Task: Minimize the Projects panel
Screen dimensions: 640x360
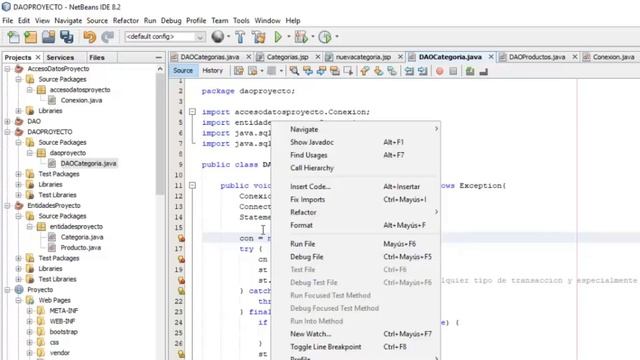Action: tap(158, 58)
